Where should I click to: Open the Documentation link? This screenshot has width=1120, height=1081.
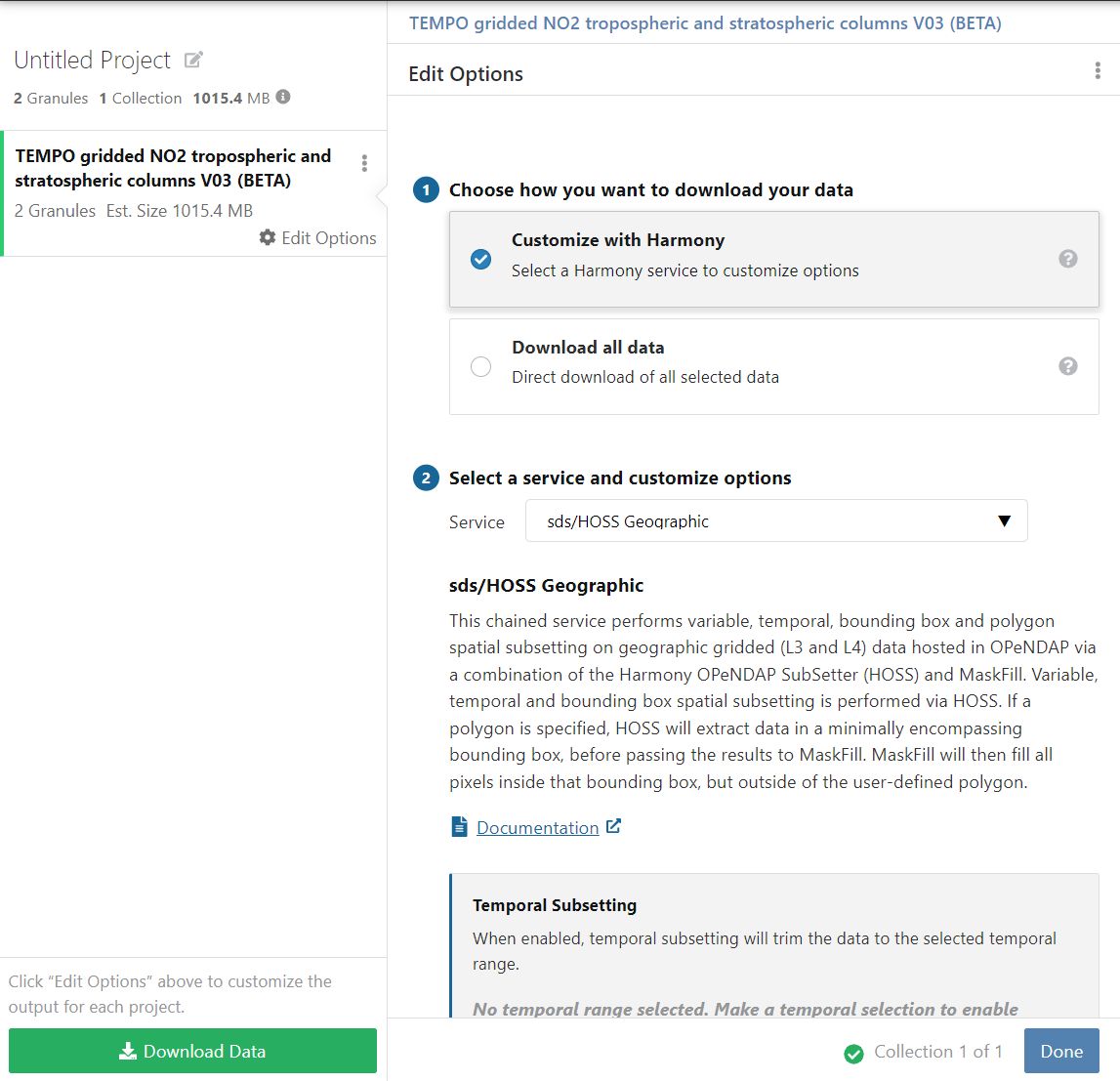pos(537,828)
